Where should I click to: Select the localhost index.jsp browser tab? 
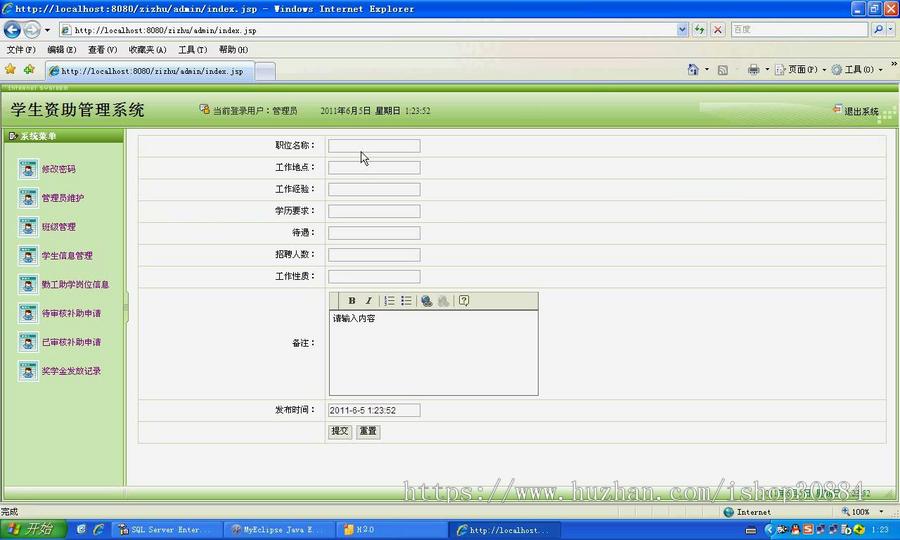pyautogui.click(x=149, y=71)
